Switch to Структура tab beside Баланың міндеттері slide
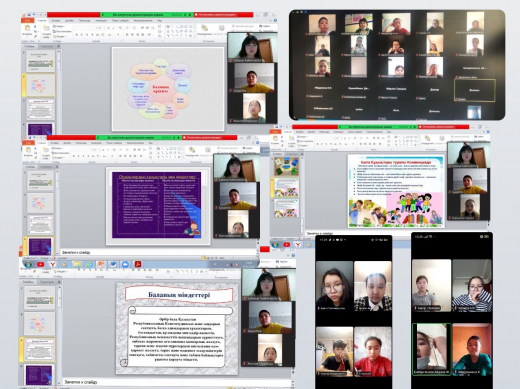Image resolution: width=520 pixels, height=389 pixels. point(47,282)
